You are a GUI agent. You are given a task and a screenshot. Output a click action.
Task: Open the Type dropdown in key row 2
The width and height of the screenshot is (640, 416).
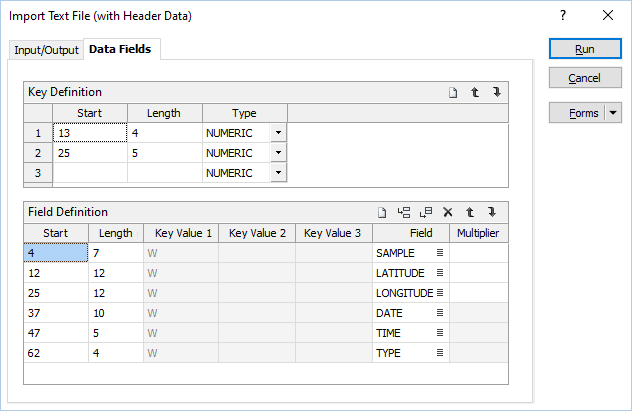(x=278, y=153)
